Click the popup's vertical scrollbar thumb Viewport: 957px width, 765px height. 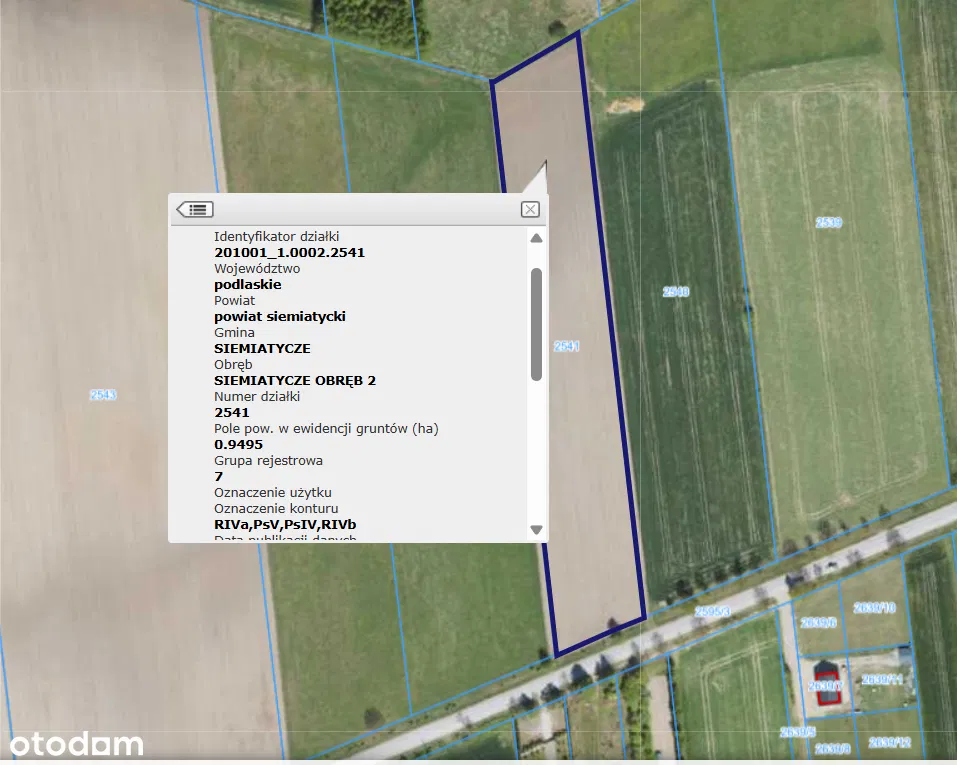536,324
